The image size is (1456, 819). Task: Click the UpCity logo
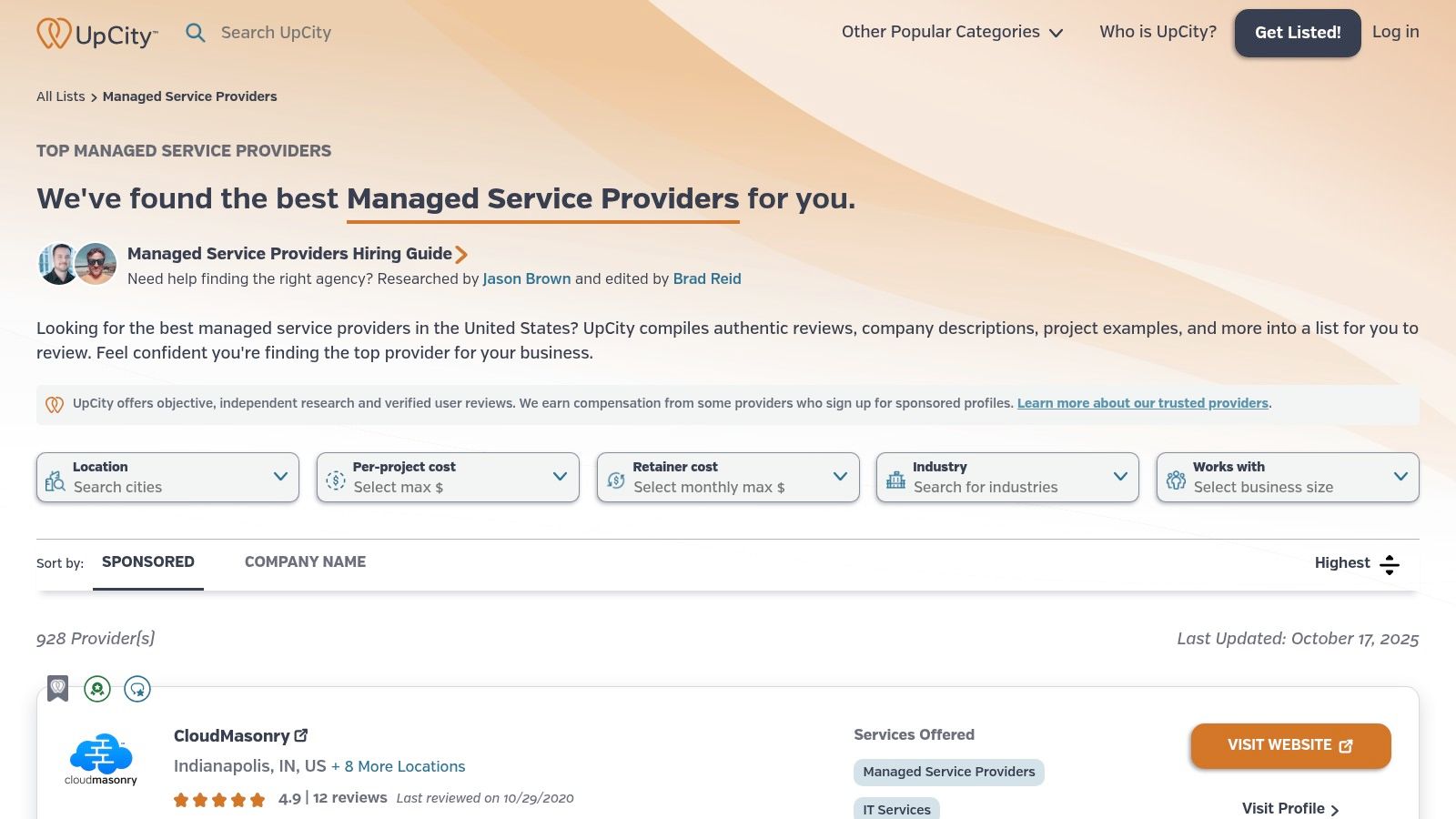[x=96, y=34]
